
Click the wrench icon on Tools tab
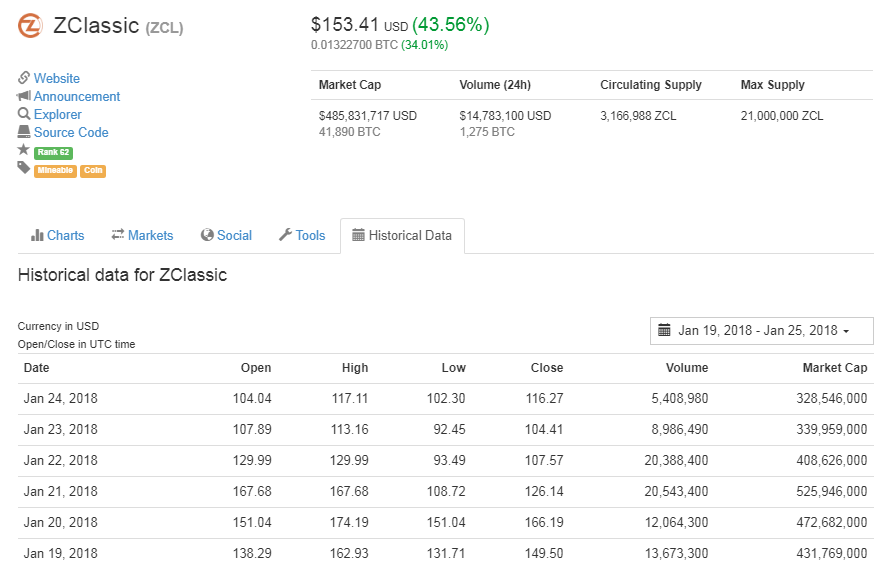pos(285,235)
